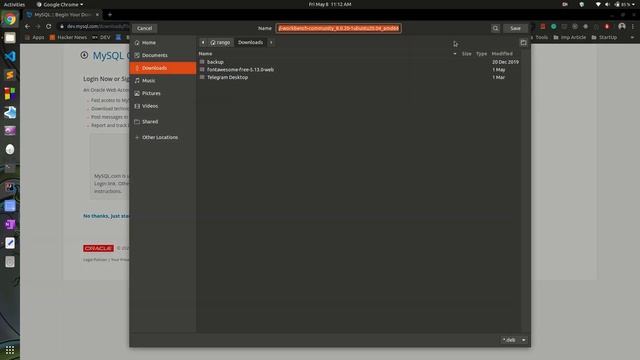Click the red extension icon in Chrome toolbar

point(542,26)
